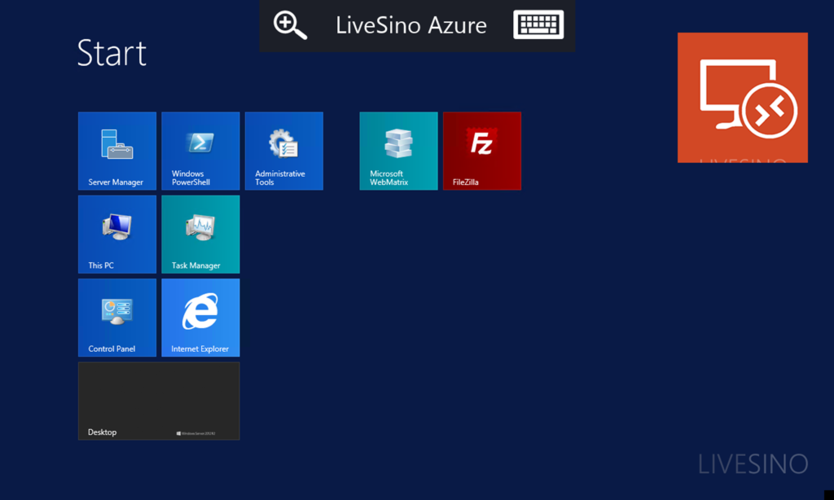This screenshot has height=500, width=834.
Task: Launch the Task Manager tile
Action: [201, 235]
